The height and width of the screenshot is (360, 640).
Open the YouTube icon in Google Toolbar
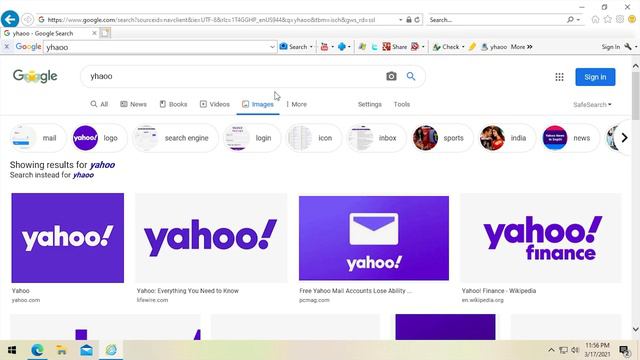click(324, 47)
